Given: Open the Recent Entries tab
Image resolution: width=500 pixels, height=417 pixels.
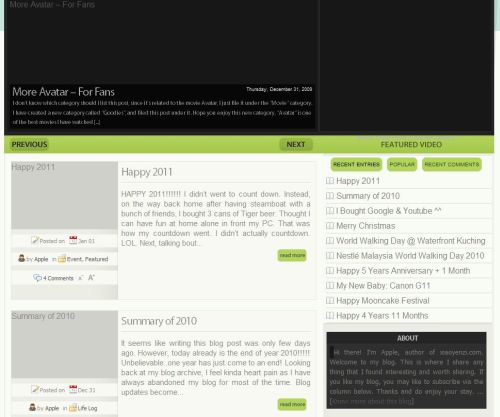Looking at the screenshot, I should tap(356, 164).
